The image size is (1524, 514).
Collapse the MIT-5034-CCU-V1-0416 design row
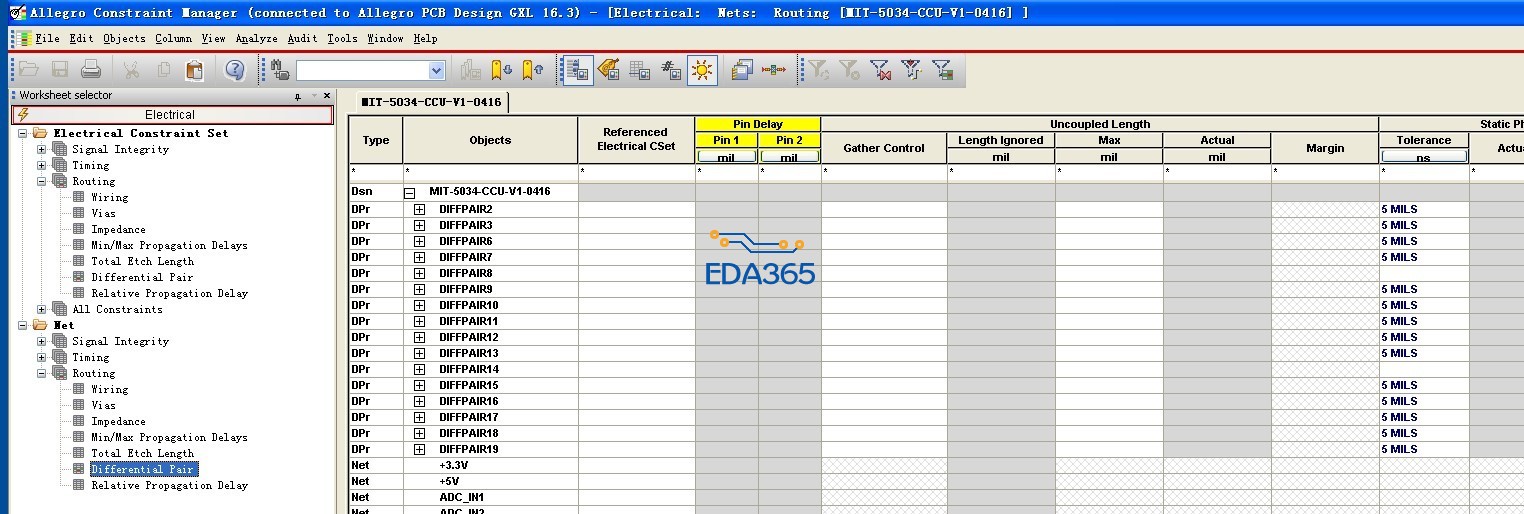tap(409, 192)
